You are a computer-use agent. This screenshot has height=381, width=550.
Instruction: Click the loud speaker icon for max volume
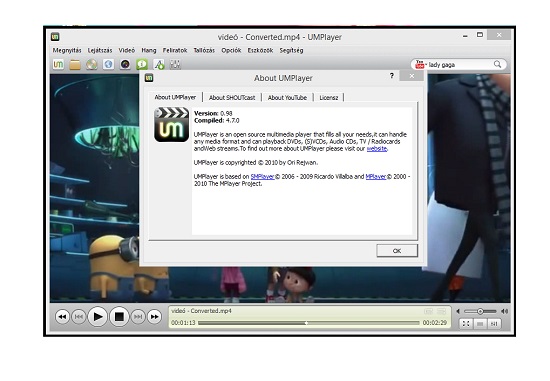click(x=504, y=311)
